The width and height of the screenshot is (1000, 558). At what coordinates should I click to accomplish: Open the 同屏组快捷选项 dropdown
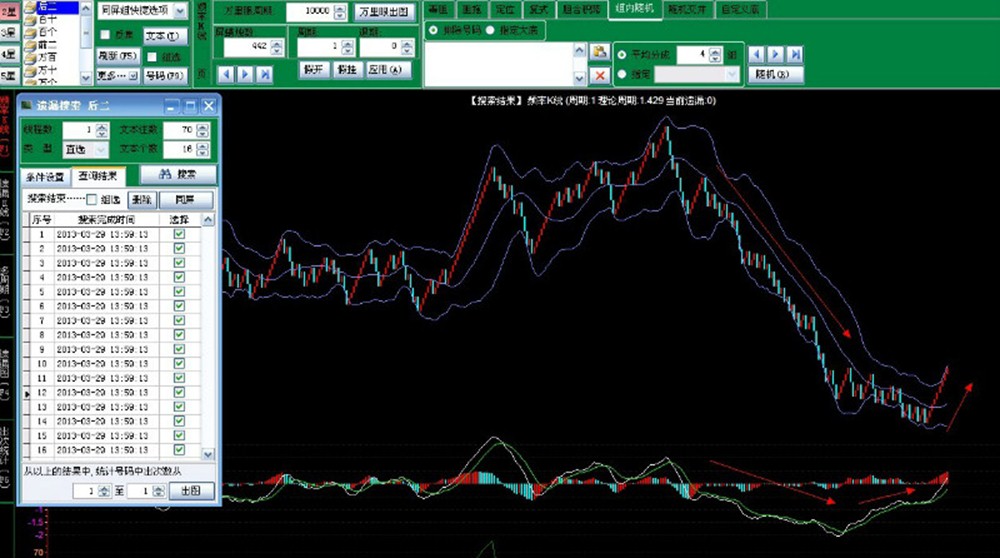coord(180,10)
